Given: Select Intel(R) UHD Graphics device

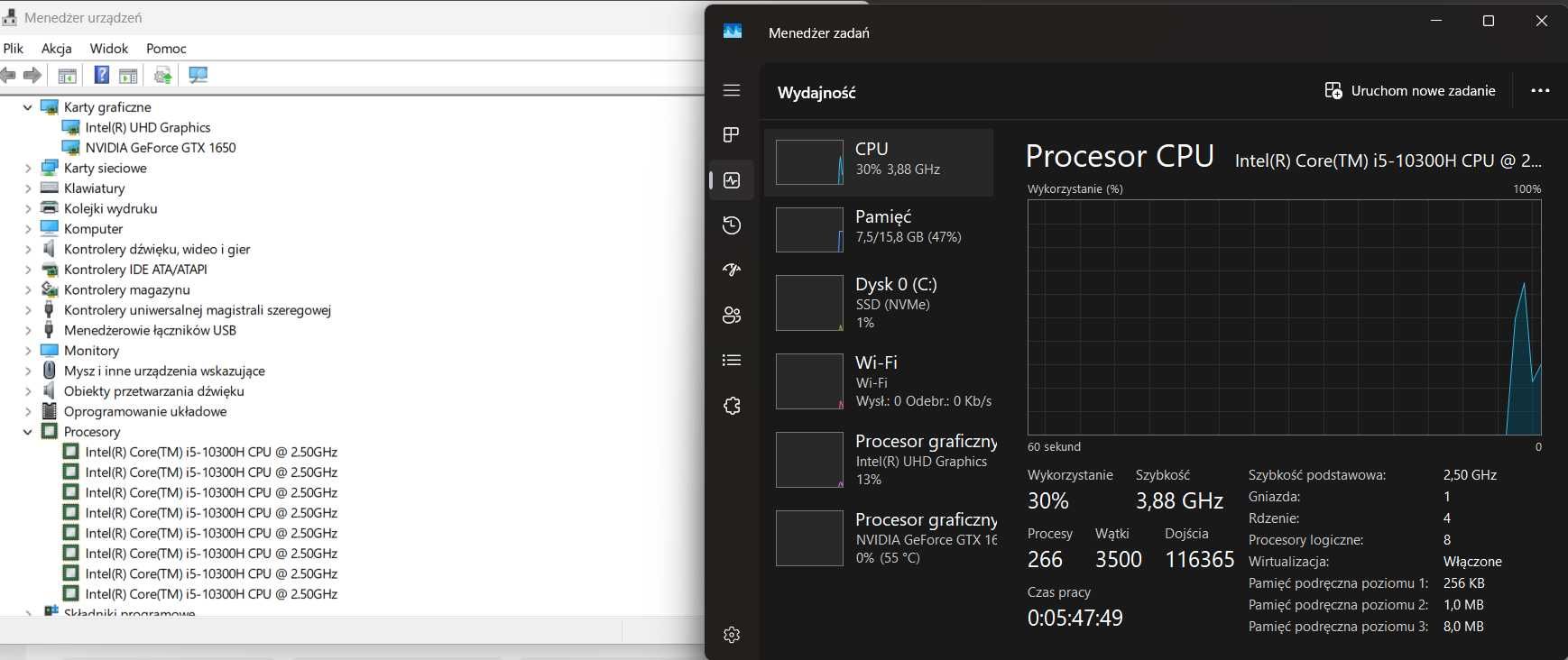Looking at the screenshot, I should tap(148, 127).
